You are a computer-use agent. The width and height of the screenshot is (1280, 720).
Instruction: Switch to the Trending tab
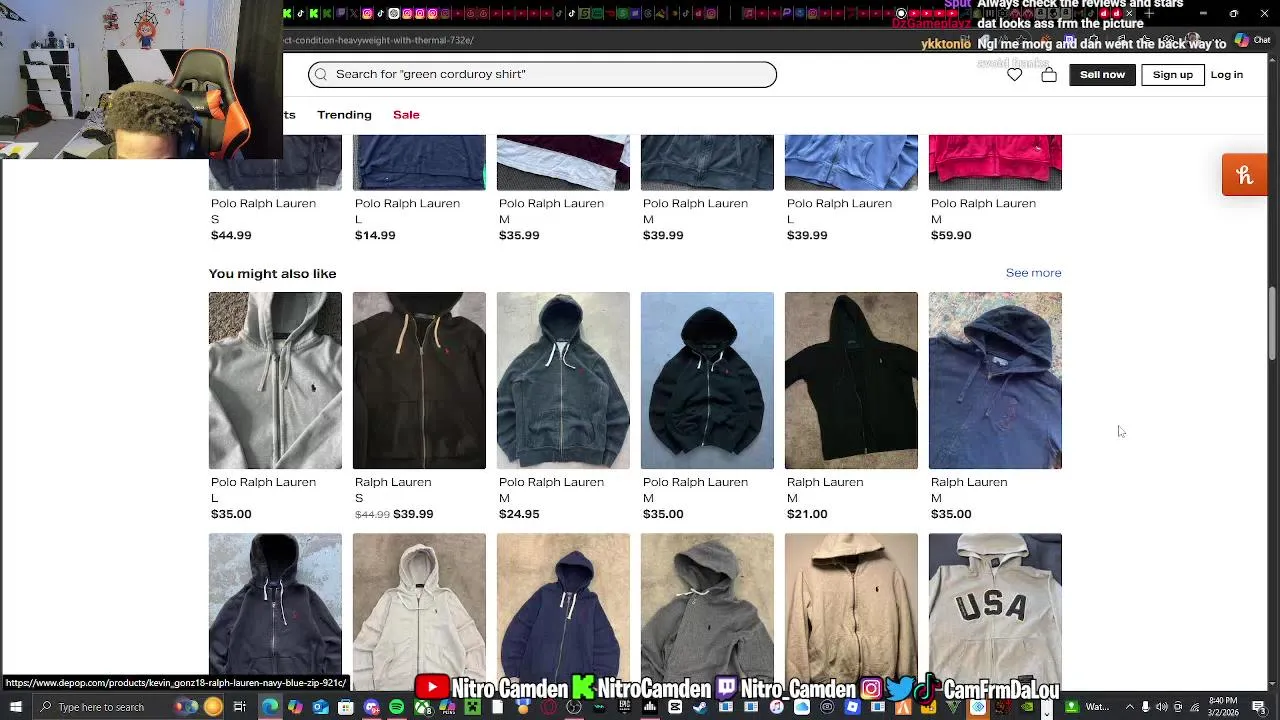(x=344, y=115)
